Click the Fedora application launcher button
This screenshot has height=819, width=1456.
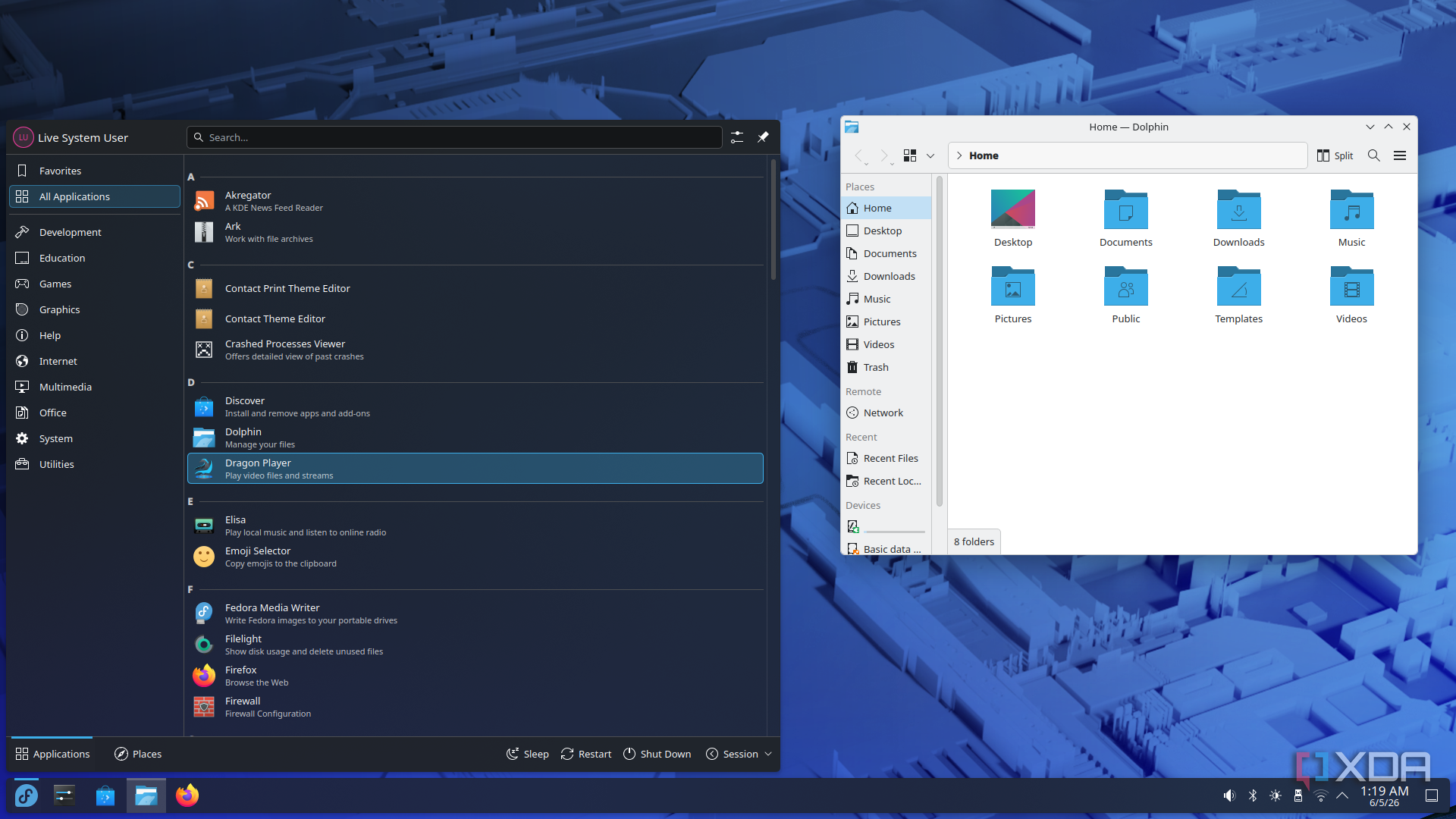click(x=27, y=795)
